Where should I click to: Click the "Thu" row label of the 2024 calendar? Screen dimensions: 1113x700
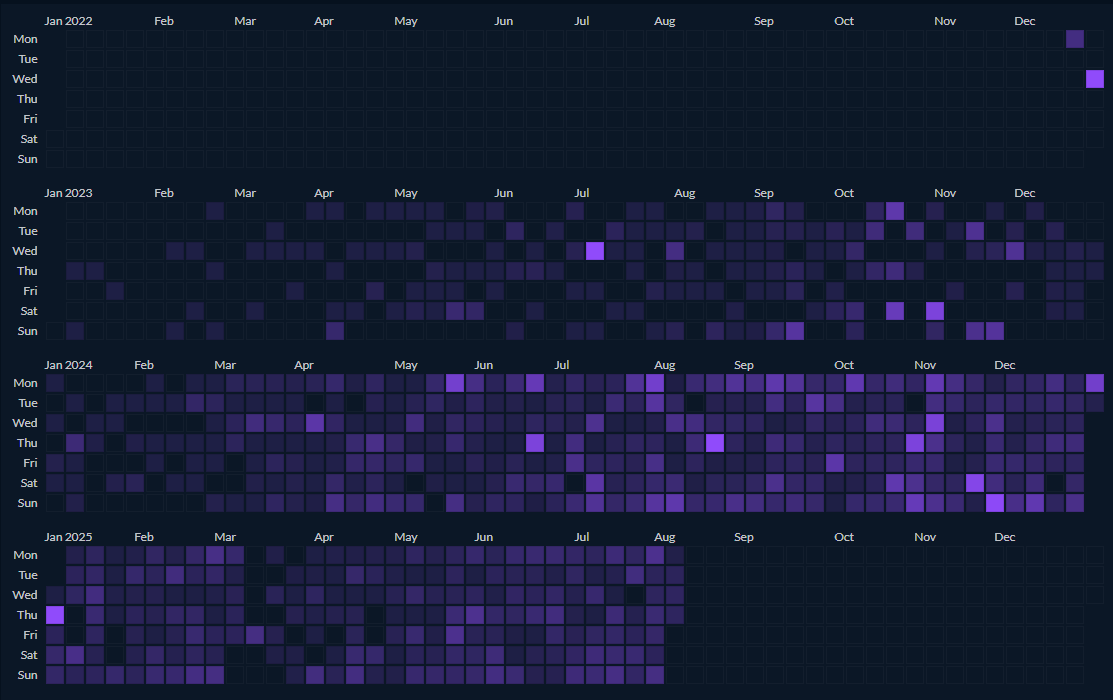(27, 443)
